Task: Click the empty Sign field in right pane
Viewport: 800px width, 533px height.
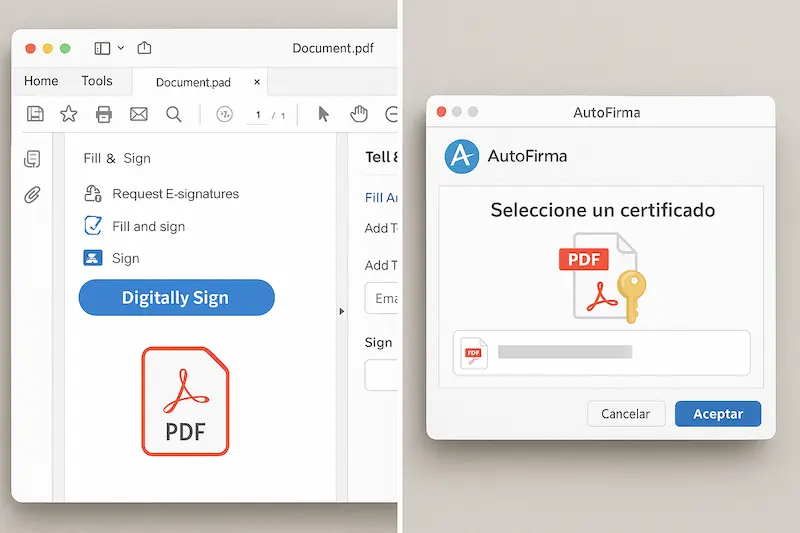Action: [x=381, y=375]
